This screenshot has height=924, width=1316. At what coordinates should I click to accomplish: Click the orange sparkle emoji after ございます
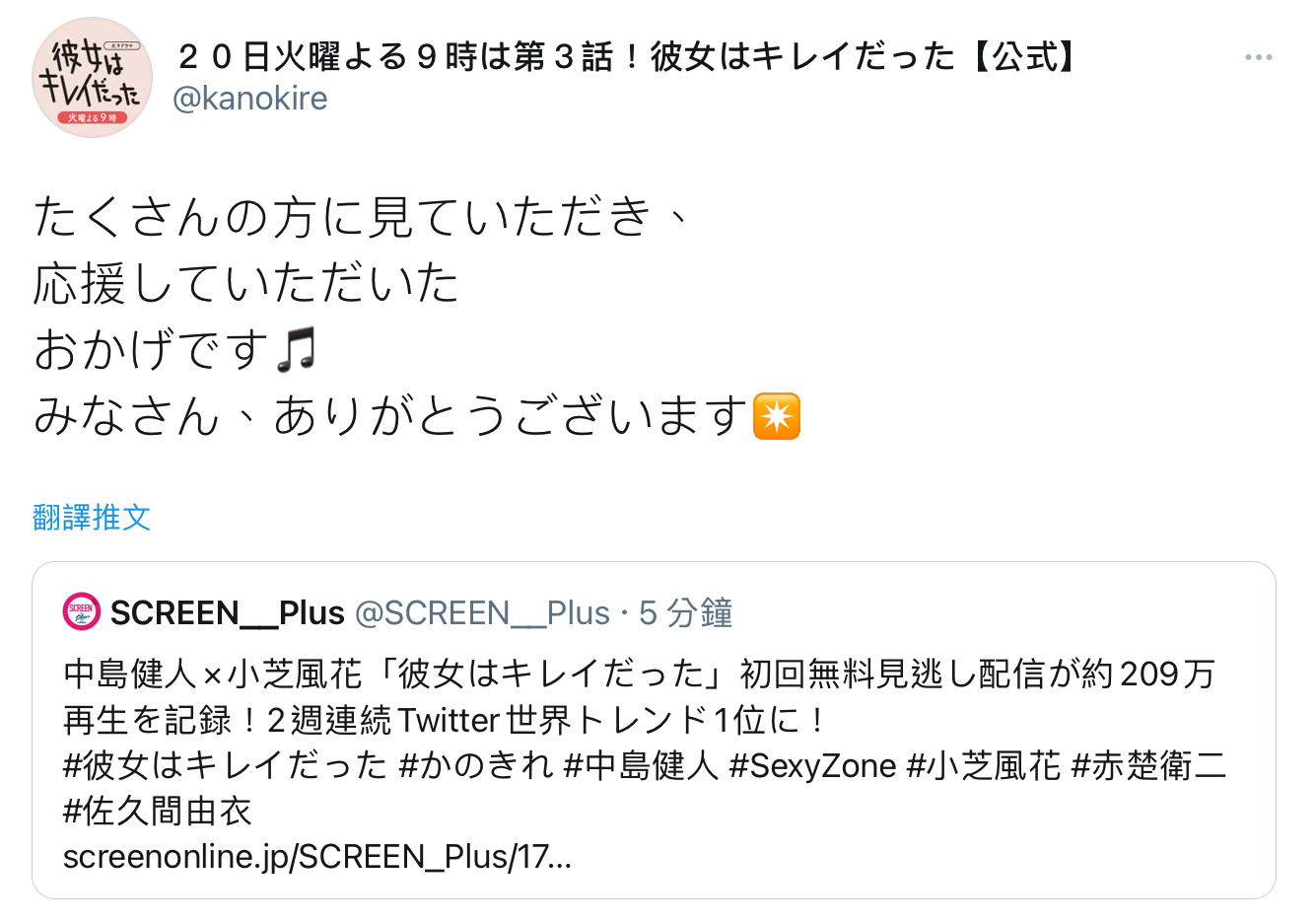[777, 416]
